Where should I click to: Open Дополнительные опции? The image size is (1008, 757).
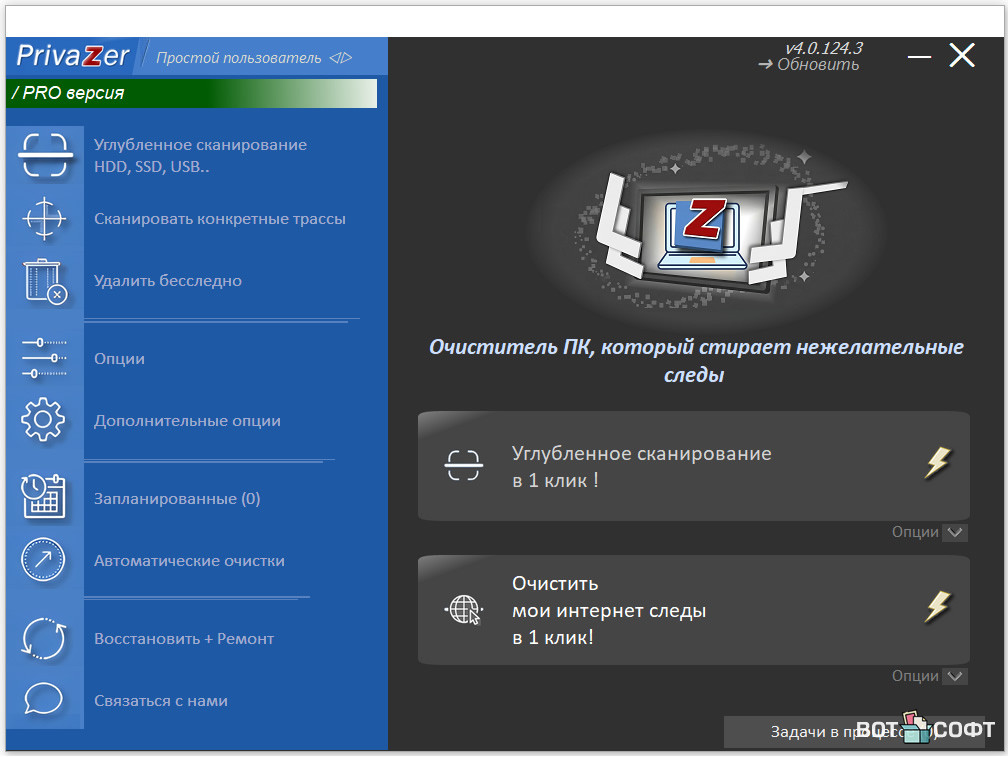tap(187, 421)
